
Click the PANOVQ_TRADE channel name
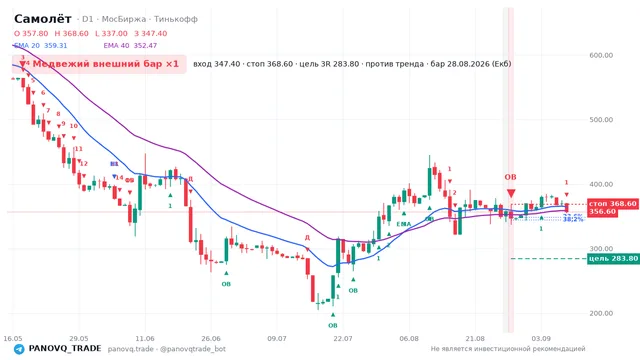point(65,349)
